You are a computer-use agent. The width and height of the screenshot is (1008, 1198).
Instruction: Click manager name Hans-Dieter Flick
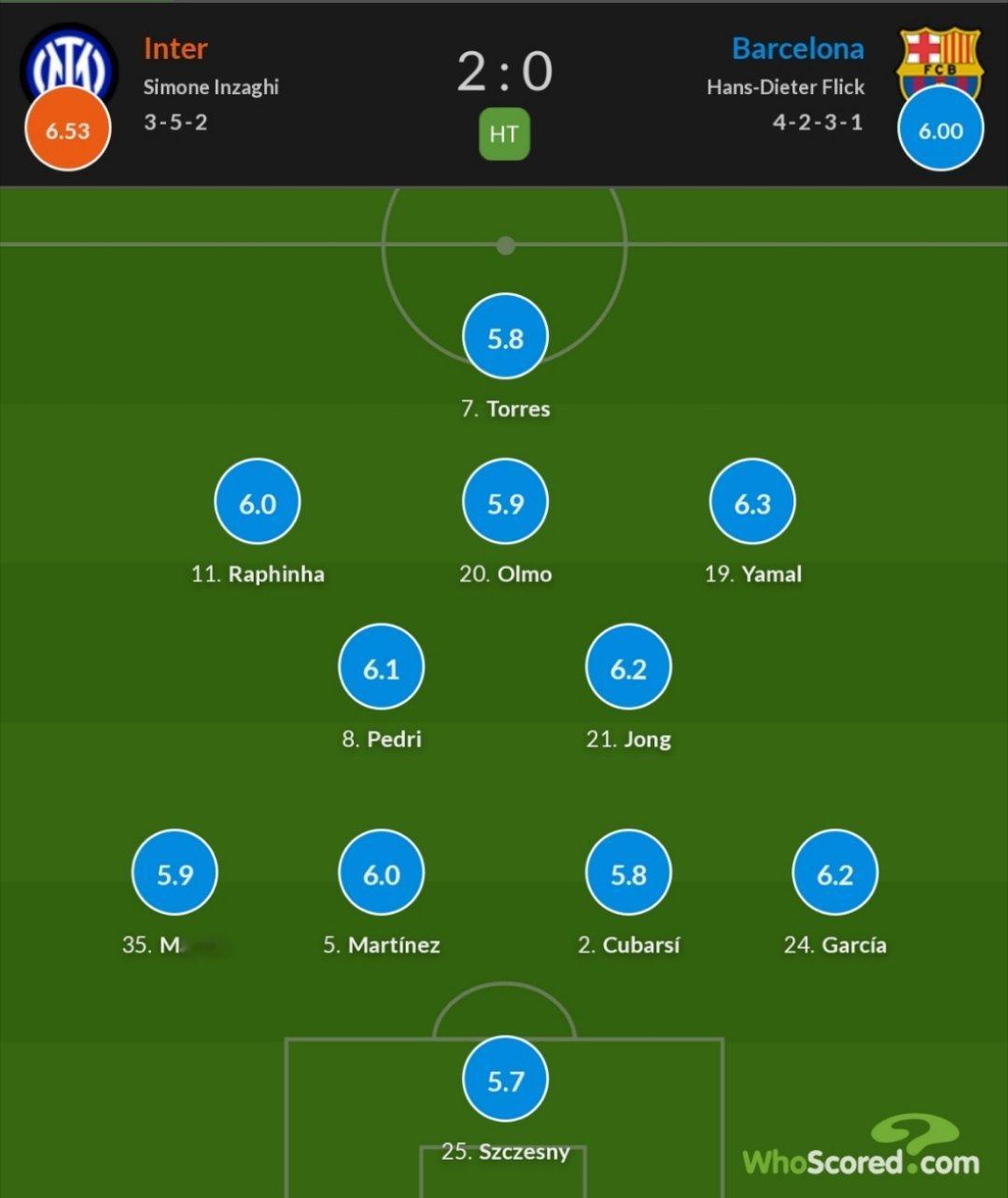coord(786,87)
